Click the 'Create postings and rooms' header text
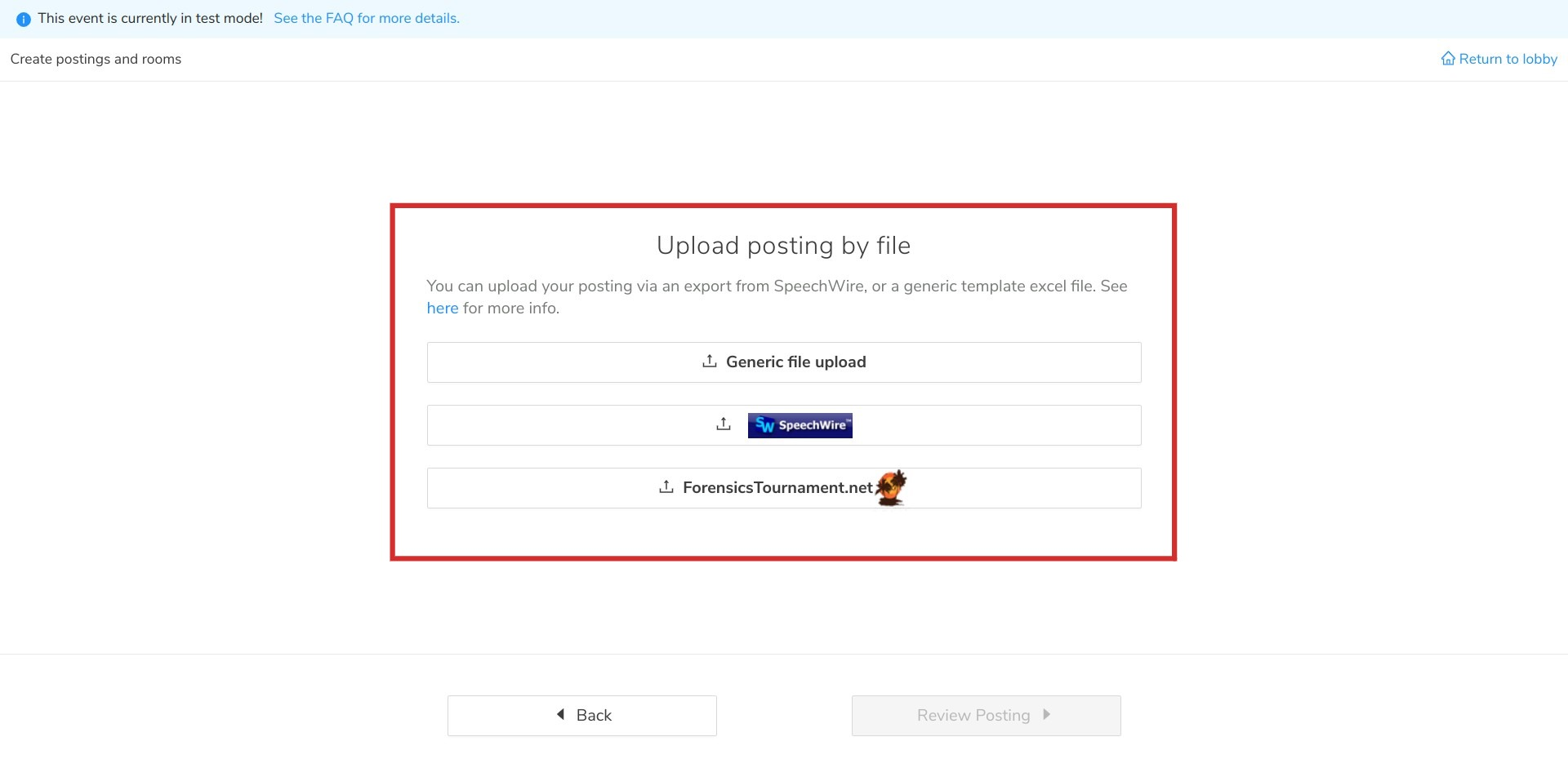 (x=96, y=59)
